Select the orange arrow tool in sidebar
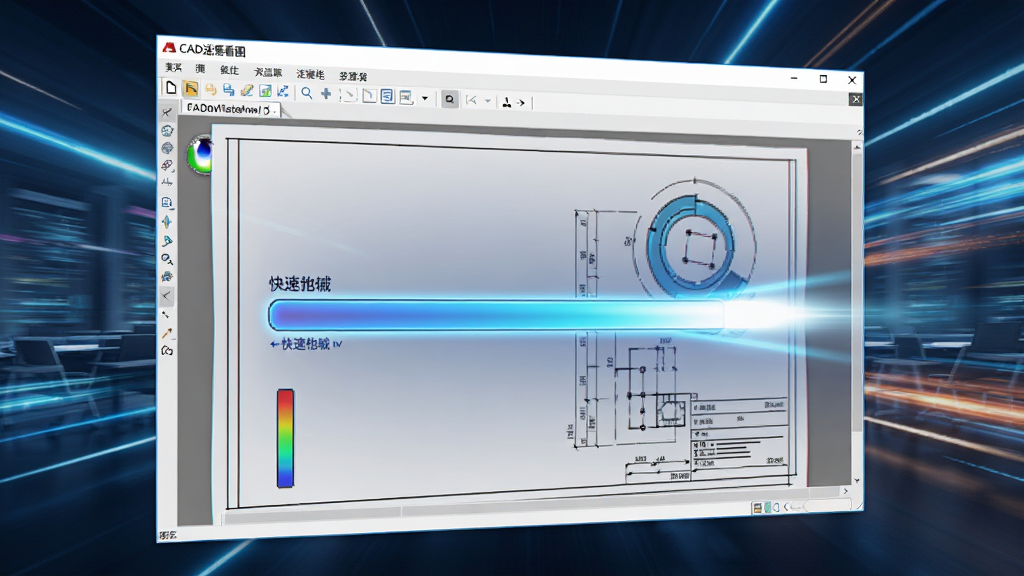Viewport: 1024px width, 576px height. click(x=167, y=333)
